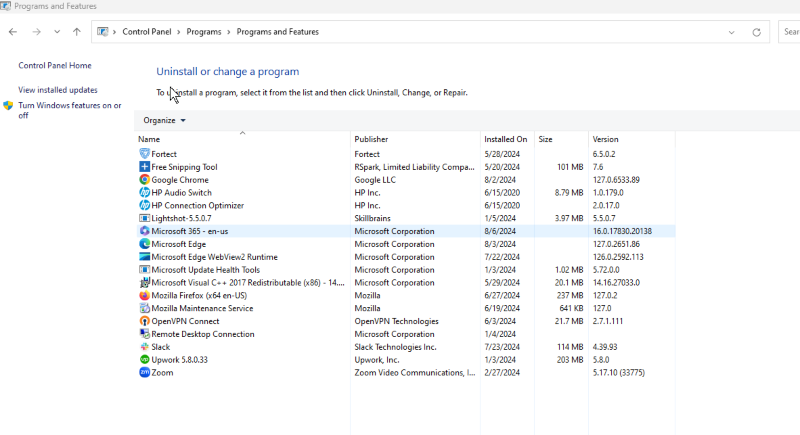
Task: Click the Search box
Action: tap(789, 32)
